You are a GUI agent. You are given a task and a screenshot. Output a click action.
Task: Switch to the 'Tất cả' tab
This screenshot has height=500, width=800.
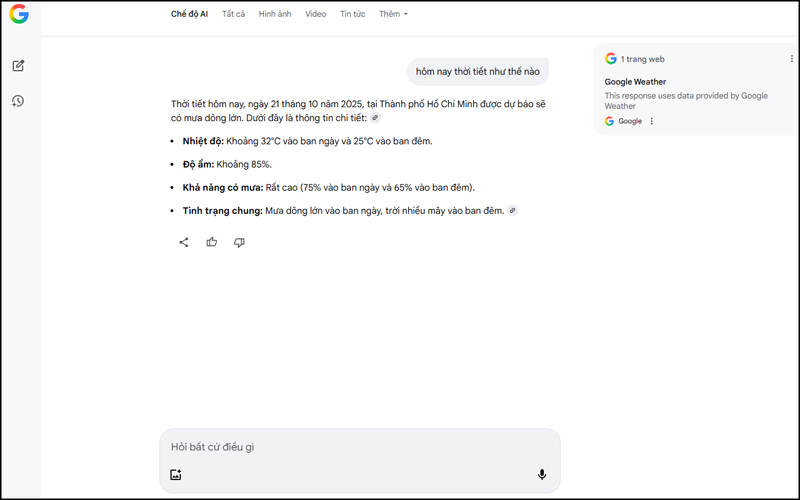click(x=233, y=14)
